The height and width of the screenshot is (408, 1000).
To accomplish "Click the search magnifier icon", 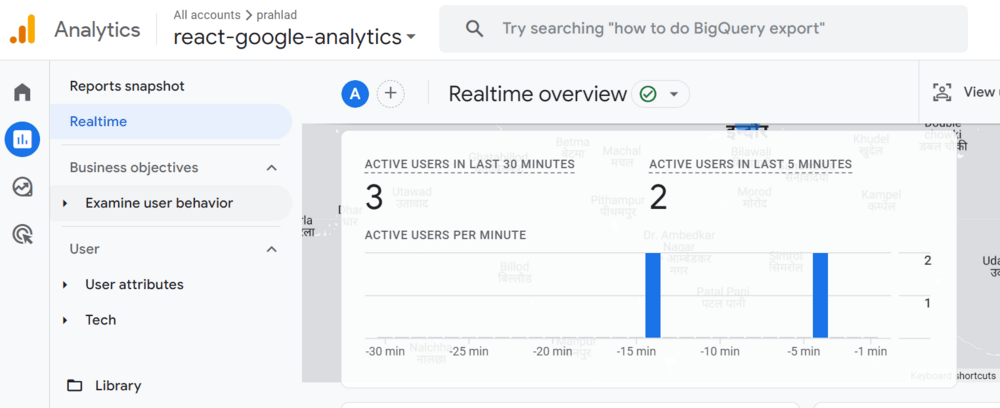I will tap(475, 29).
